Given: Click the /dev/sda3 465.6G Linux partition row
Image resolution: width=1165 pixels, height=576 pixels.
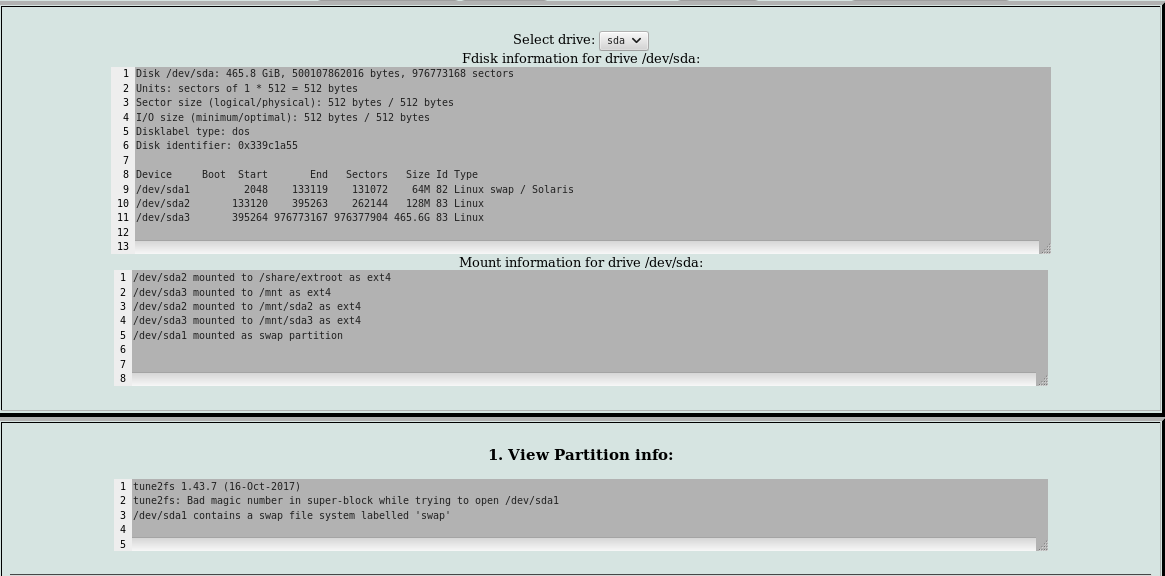Looking at the screenshot, I should [309, 218].
